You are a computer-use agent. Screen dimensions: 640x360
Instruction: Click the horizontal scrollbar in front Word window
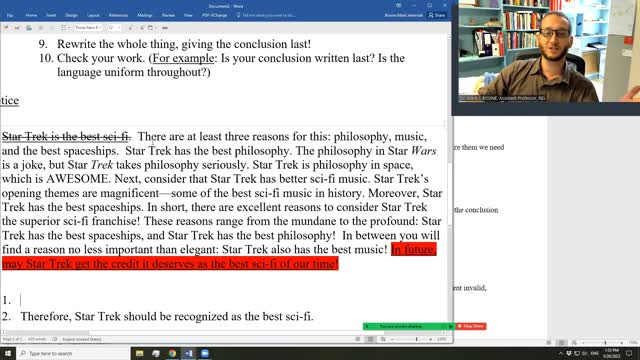click(x=223, y=333)
